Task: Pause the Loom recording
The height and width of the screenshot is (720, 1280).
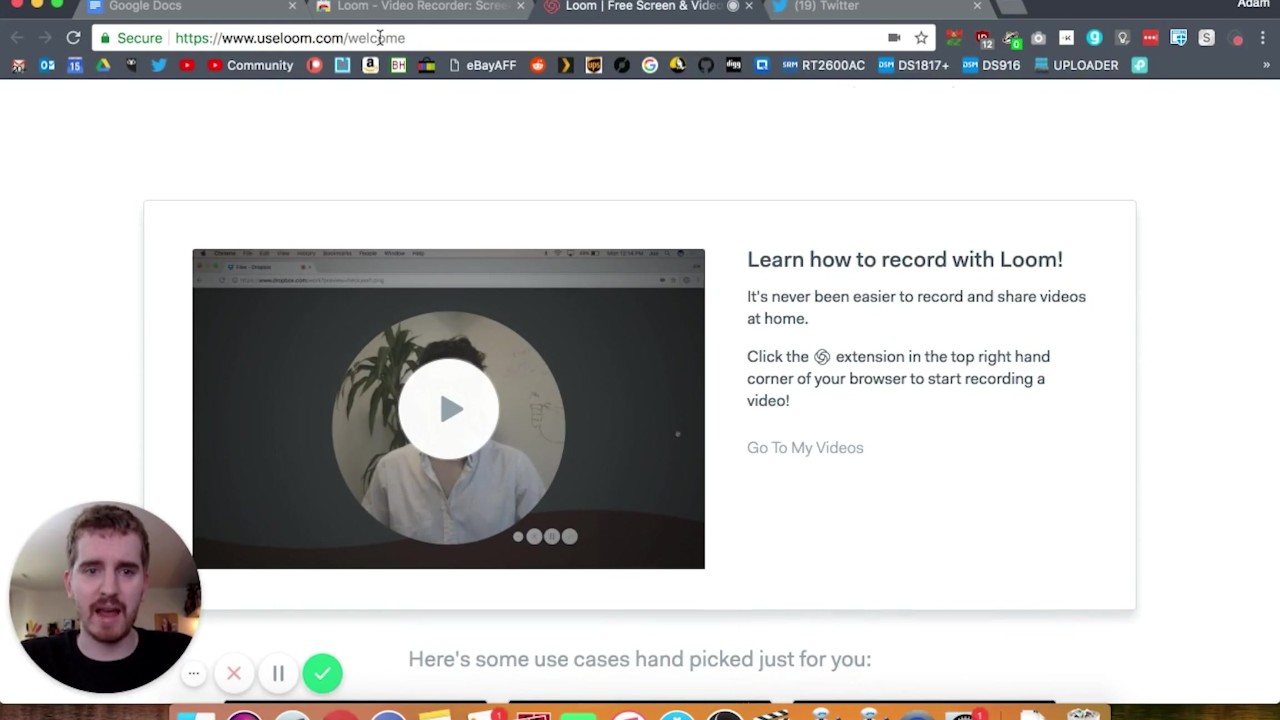Action: 278,674
